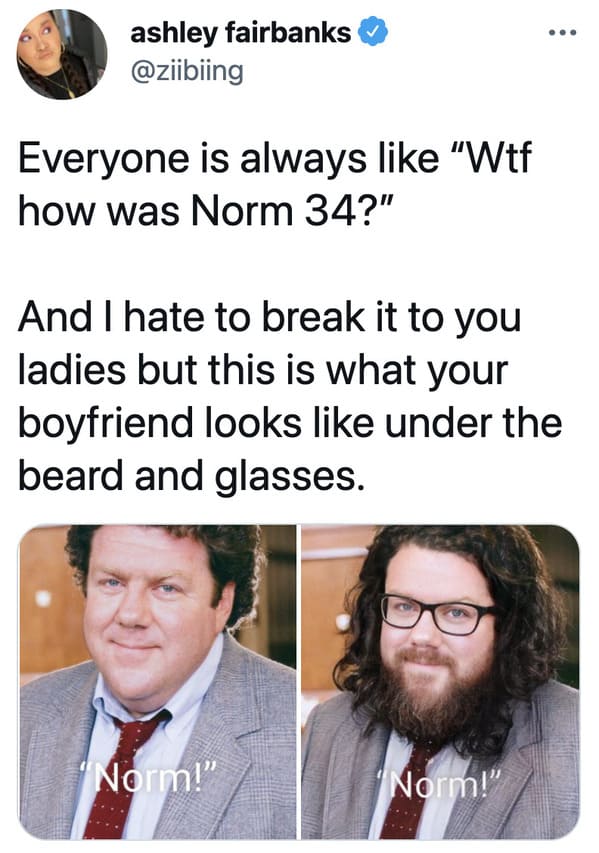Open the @ziibiing handle link
This screenshot has width=599, height=853.
point(187,71)
